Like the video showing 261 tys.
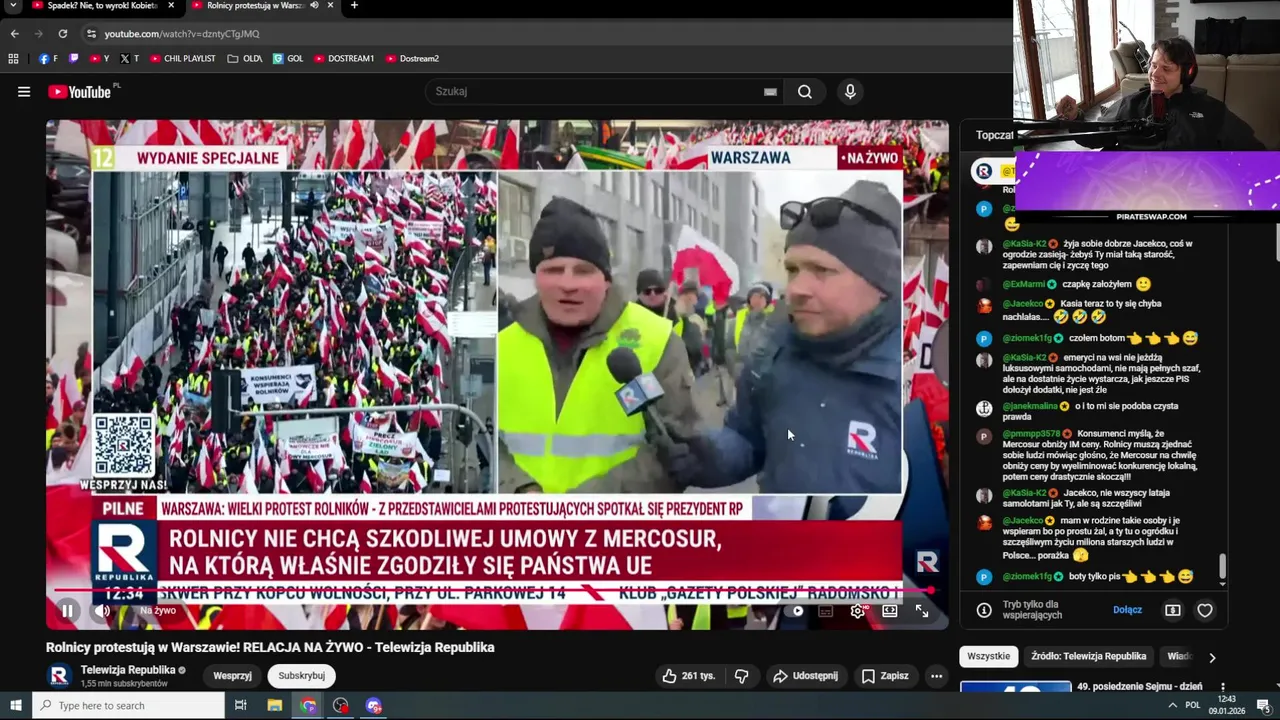The height and width of the screenshot is (720, 1280). [x=689, y=676]
